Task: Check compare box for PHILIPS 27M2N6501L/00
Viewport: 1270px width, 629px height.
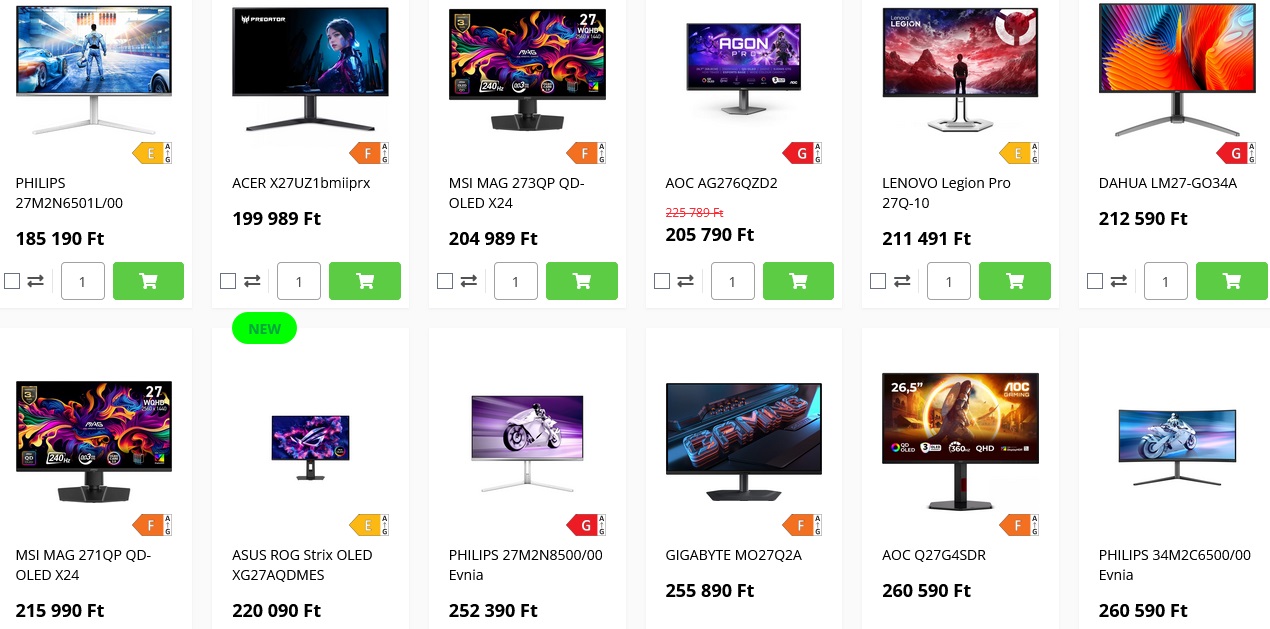Action: point(12,281)
